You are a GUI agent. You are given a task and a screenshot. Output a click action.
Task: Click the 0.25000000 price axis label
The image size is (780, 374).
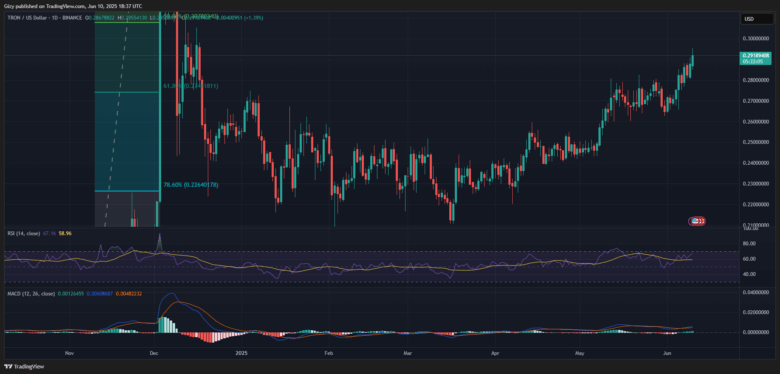(756, 142)
